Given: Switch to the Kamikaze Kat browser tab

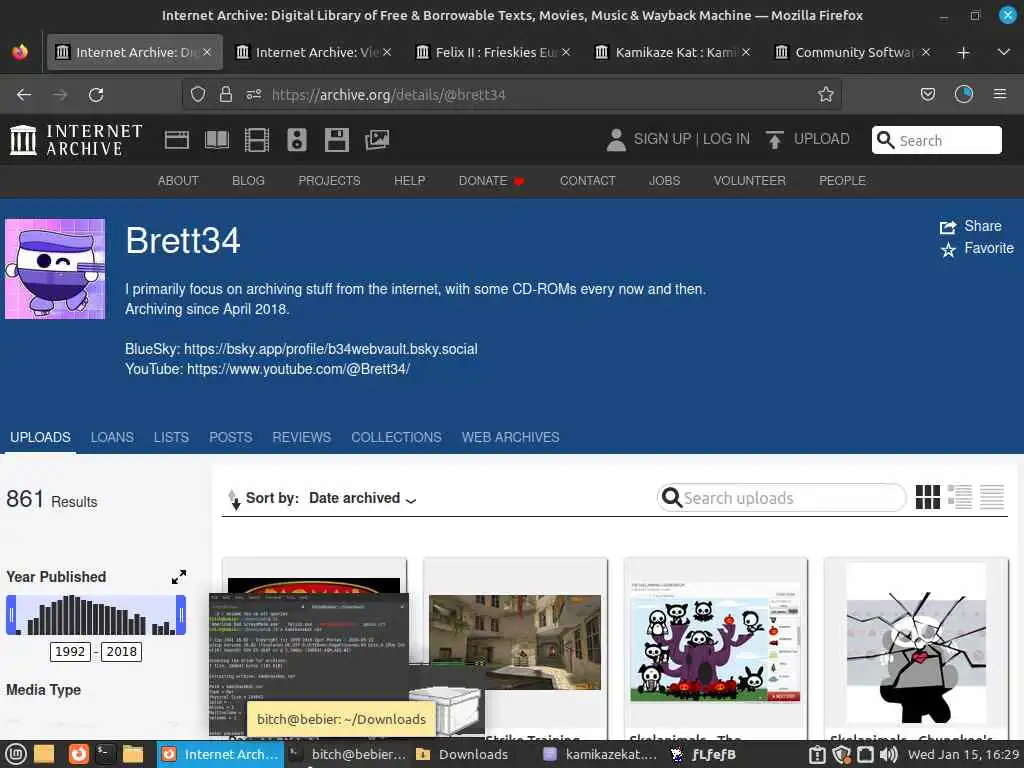Looking at the screenshot, I should point(673,52).
